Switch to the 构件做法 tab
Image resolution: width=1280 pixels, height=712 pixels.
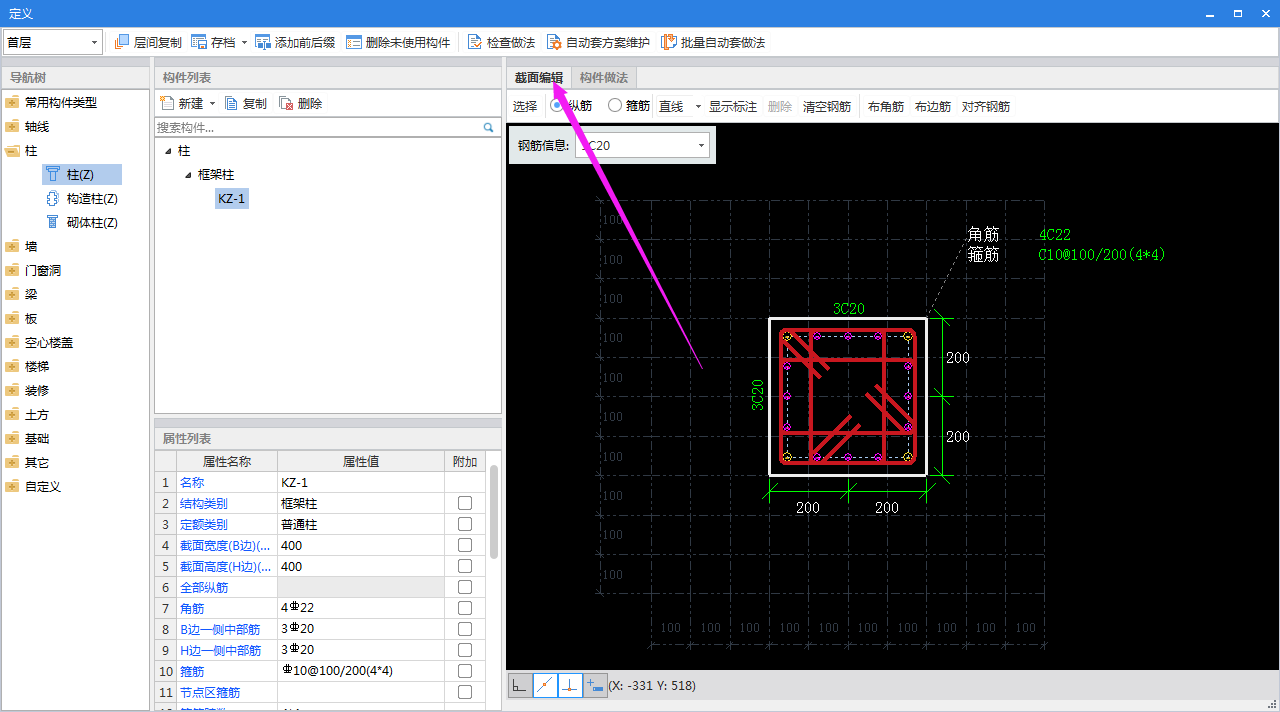[x=604, y=78]
